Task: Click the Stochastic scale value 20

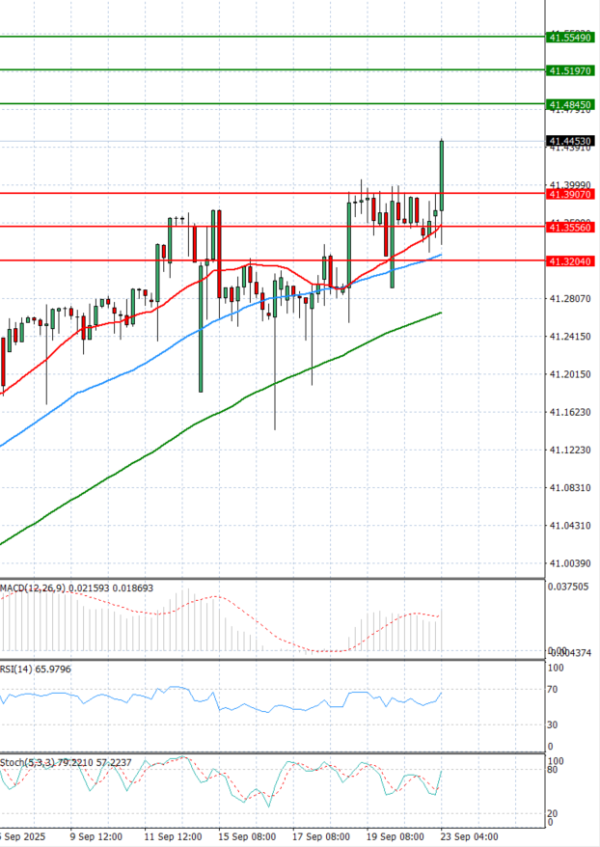Action: point(552,814)
